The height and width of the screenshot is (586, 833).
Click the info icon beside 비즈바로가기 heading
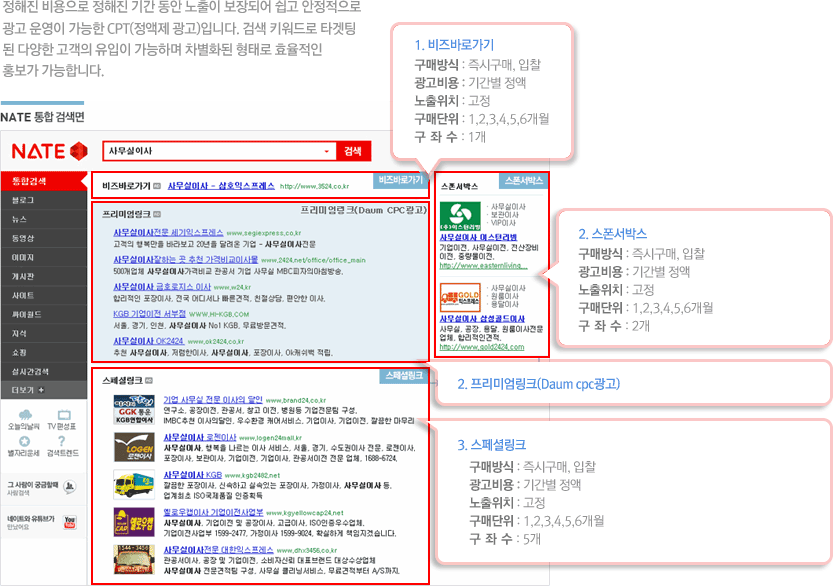157,186
